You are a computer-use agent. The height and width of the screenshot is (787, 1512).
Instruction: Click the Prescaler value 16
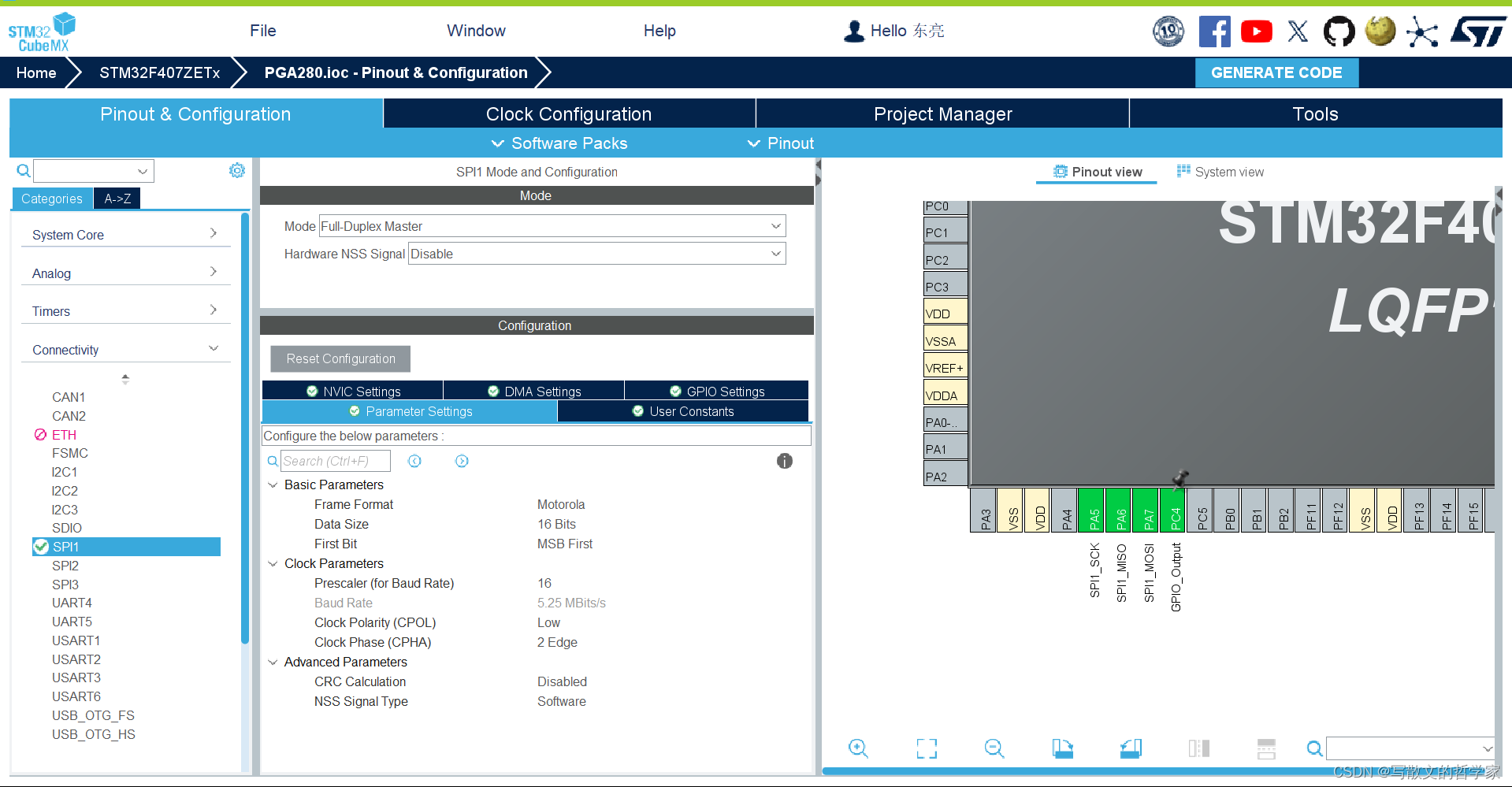[x=544, y=584]
